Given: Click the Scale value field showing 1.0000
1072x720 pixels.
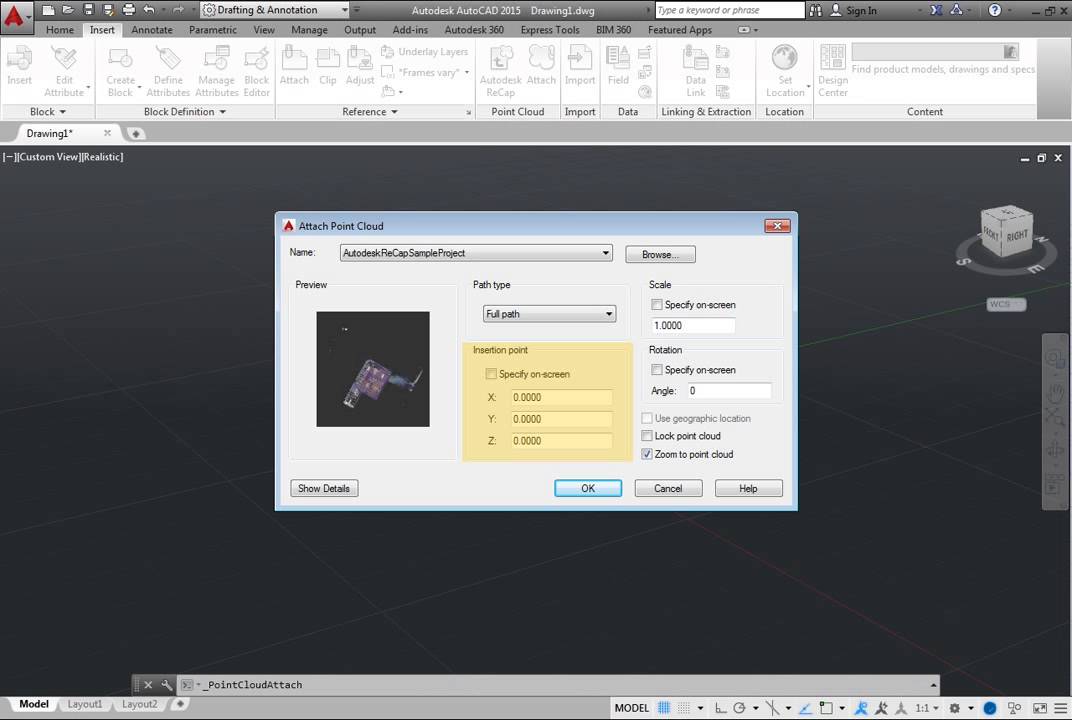Looking at the screenshot, I should [693, 325].
